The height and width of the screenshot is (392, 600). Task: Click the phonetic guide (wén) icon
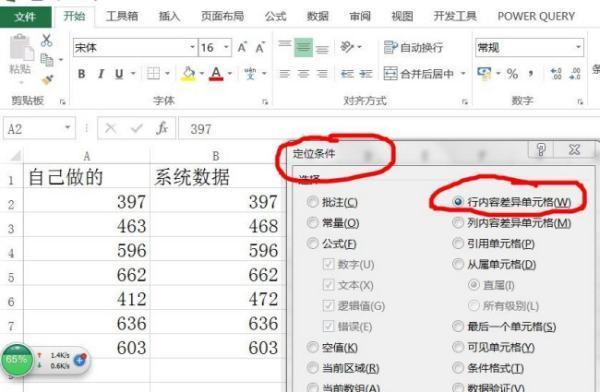tap(250, 74)
